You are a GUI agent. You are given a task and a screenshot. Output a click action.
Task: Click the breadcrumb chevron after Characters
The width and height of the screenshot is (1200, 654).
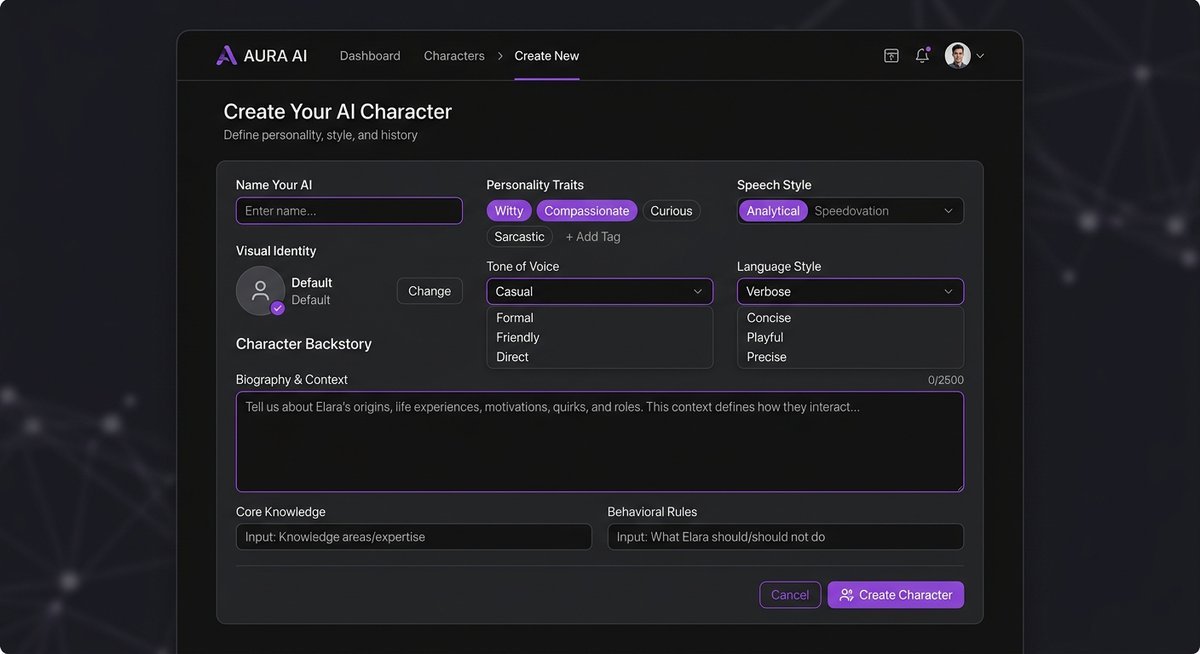point(500,56)
